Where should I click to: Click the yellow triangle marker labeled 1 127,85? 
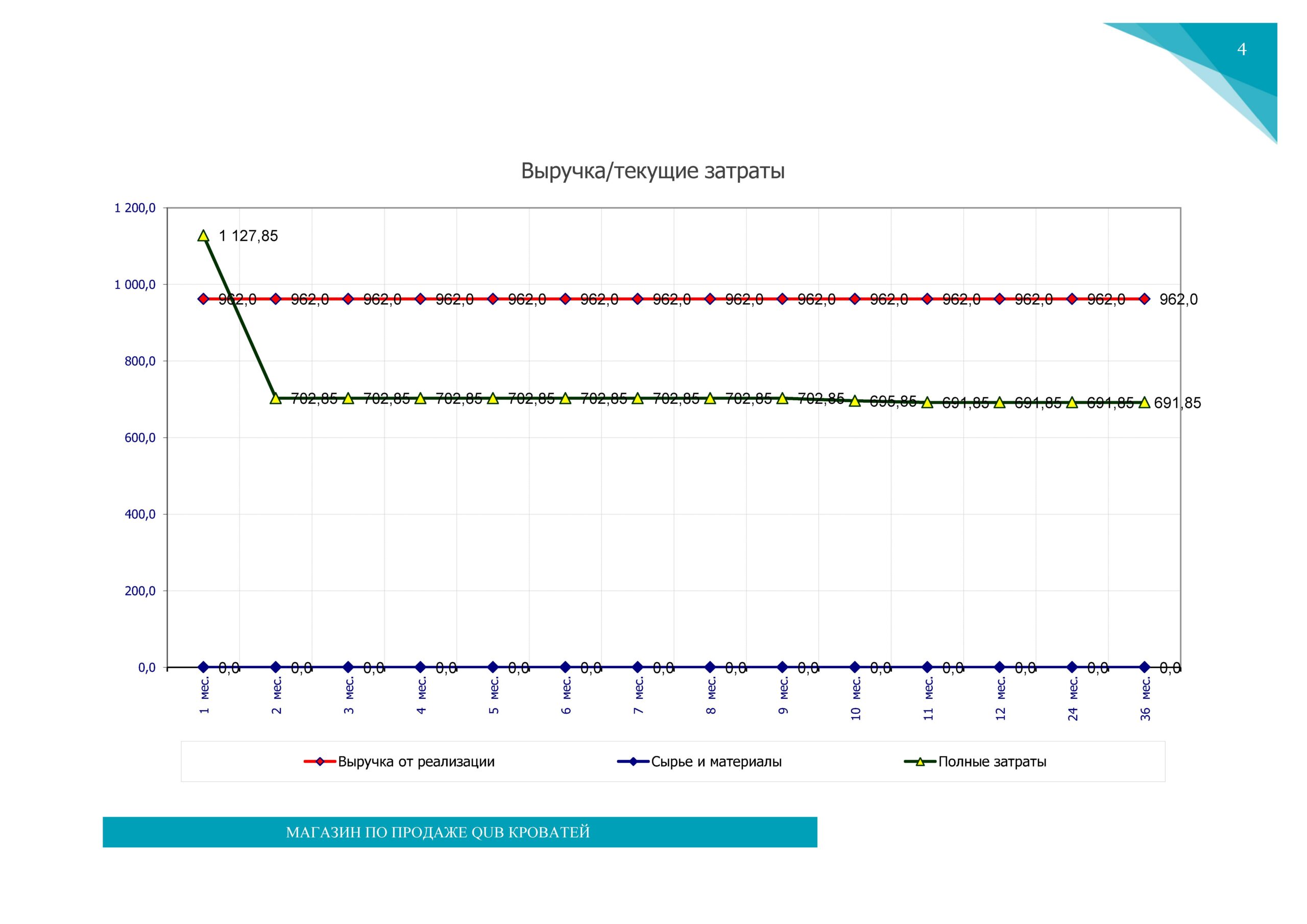(203, 236)
